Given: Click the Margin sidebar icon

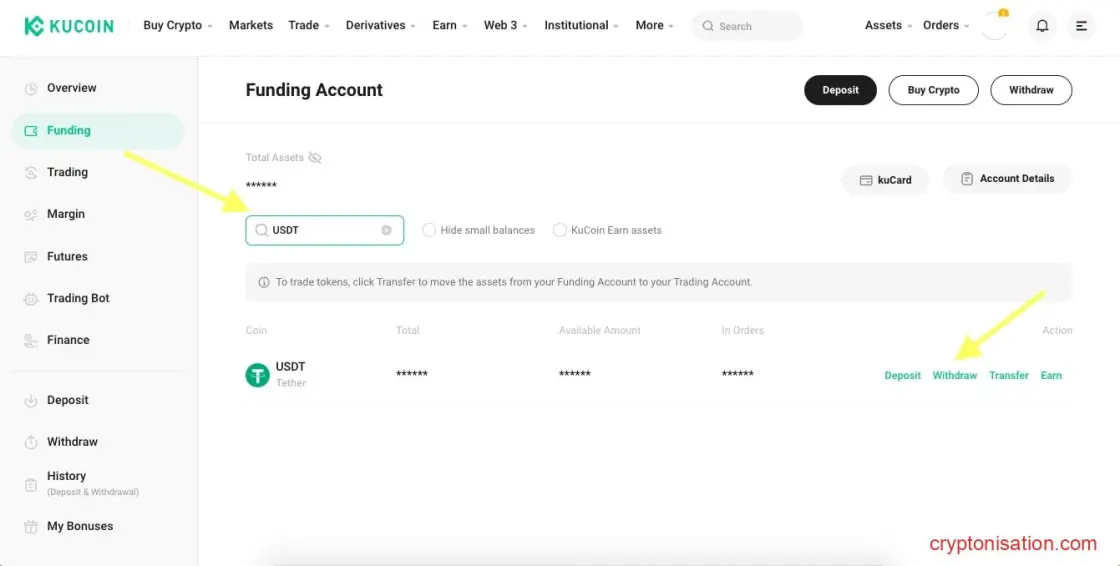Looking at the screenshot, I should [31, 214].
